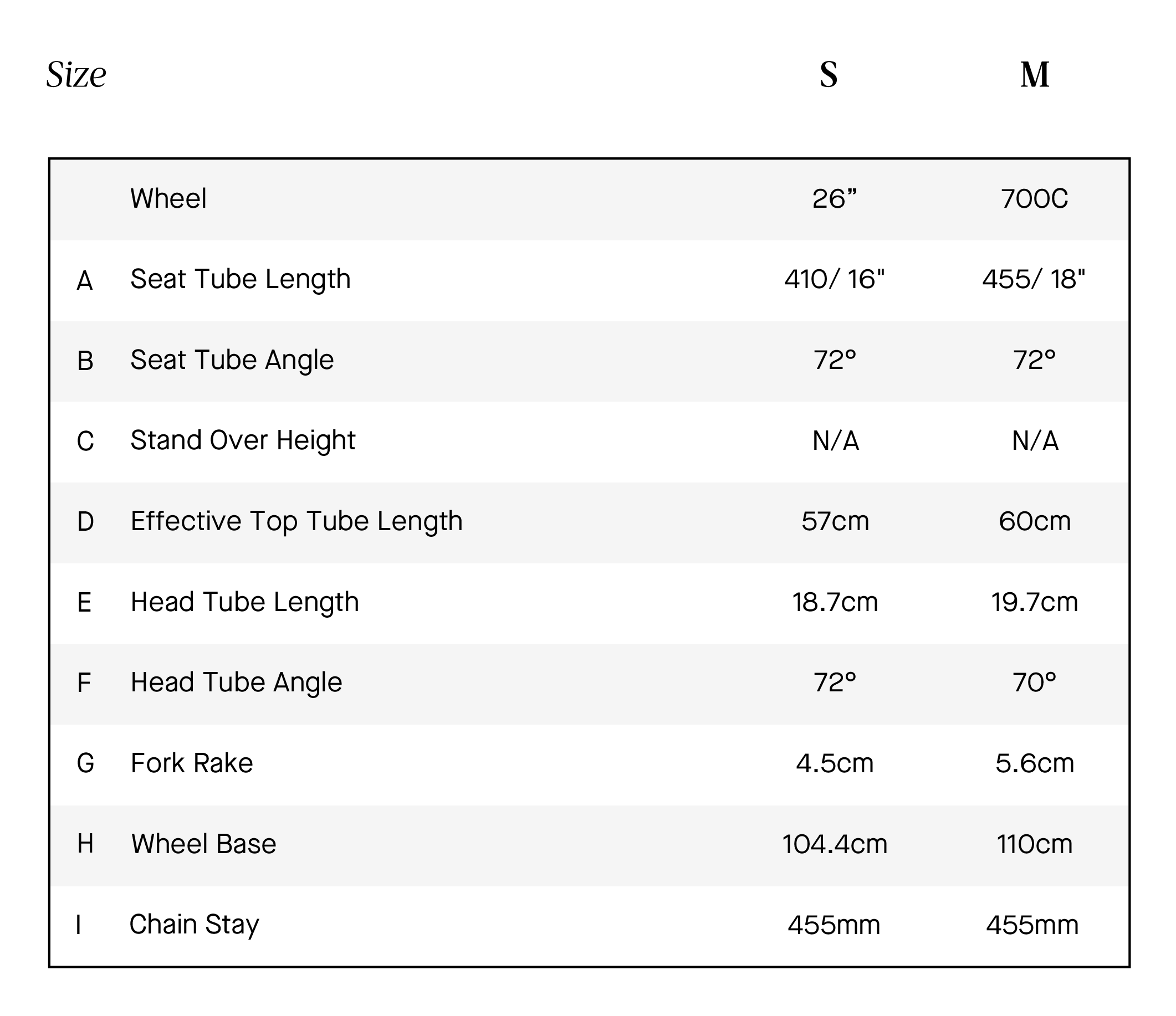1176x1016 pixels.
Task: Click the Seat Tube Length label
Action: tap(241, 279)
